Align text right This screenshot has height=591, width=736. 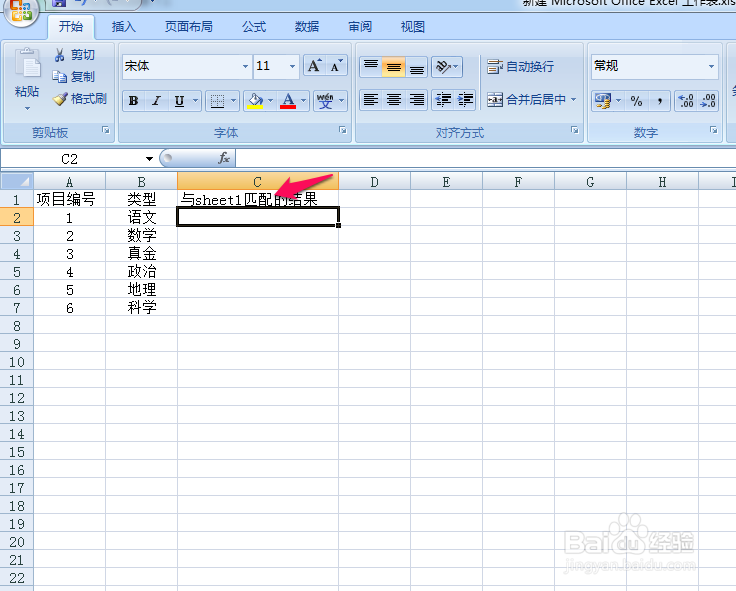point(416,100)
